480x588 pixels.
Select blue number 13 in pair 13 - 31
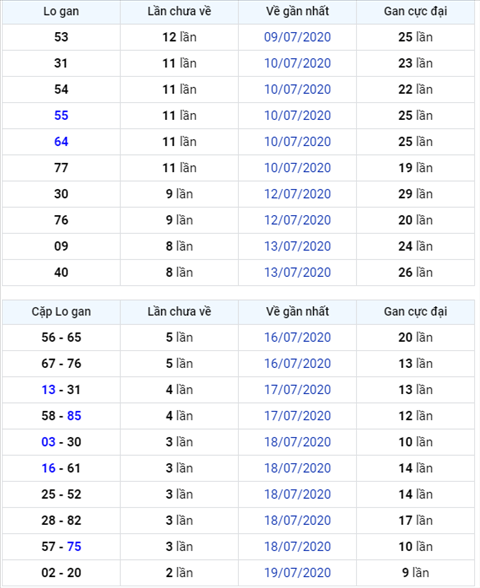(x=48, y=390)
